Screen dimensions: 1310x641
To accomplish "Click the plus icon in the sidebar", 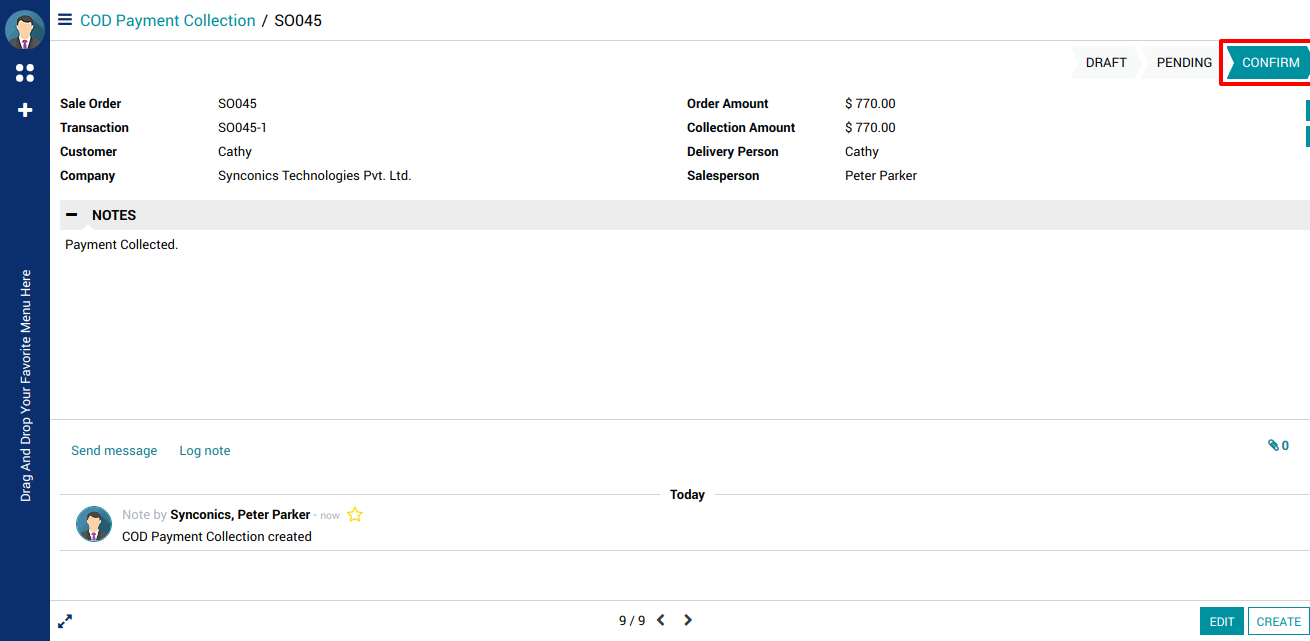I will 25,110.
